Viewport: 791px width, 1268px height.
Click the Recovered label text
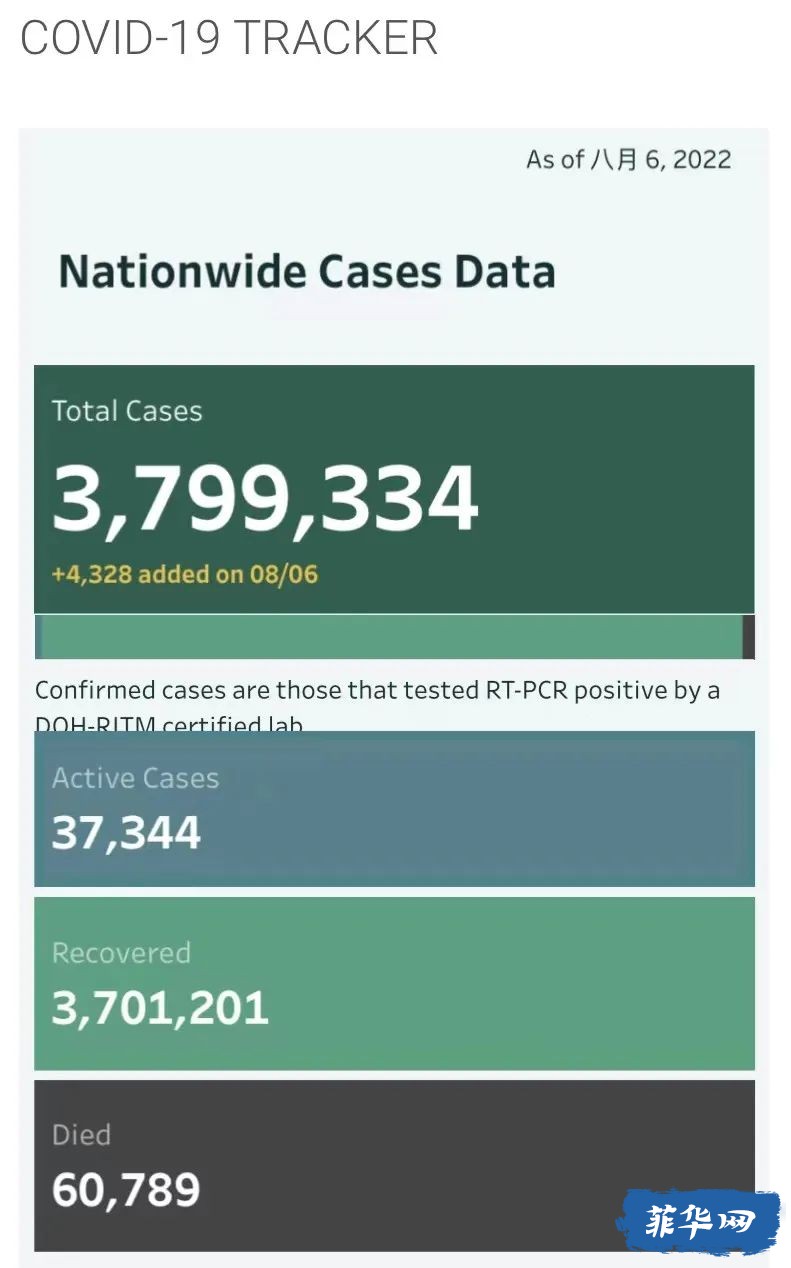(x=121, y=953)
